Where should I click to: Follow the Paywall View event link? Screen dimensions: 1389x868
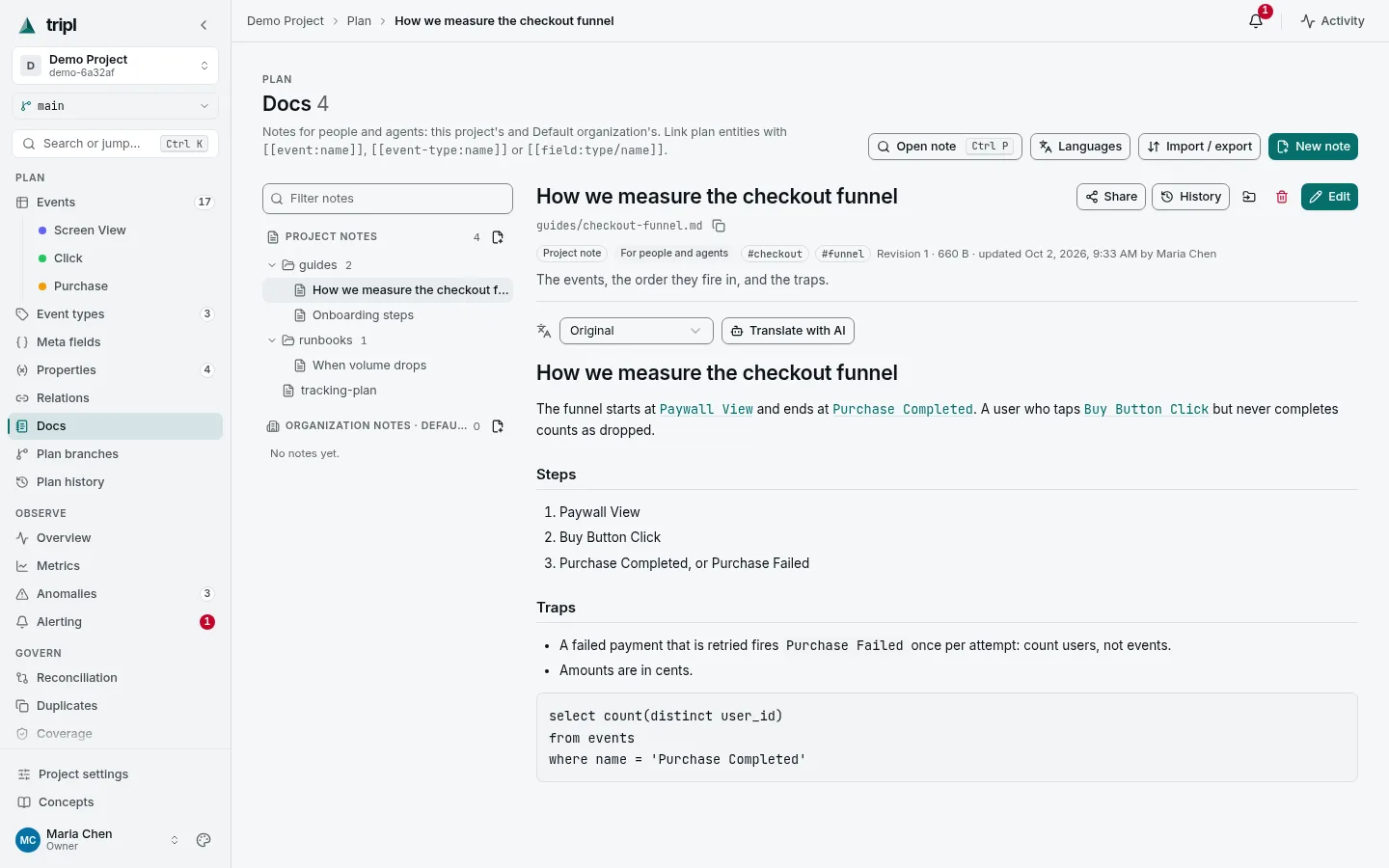(706, 409)
